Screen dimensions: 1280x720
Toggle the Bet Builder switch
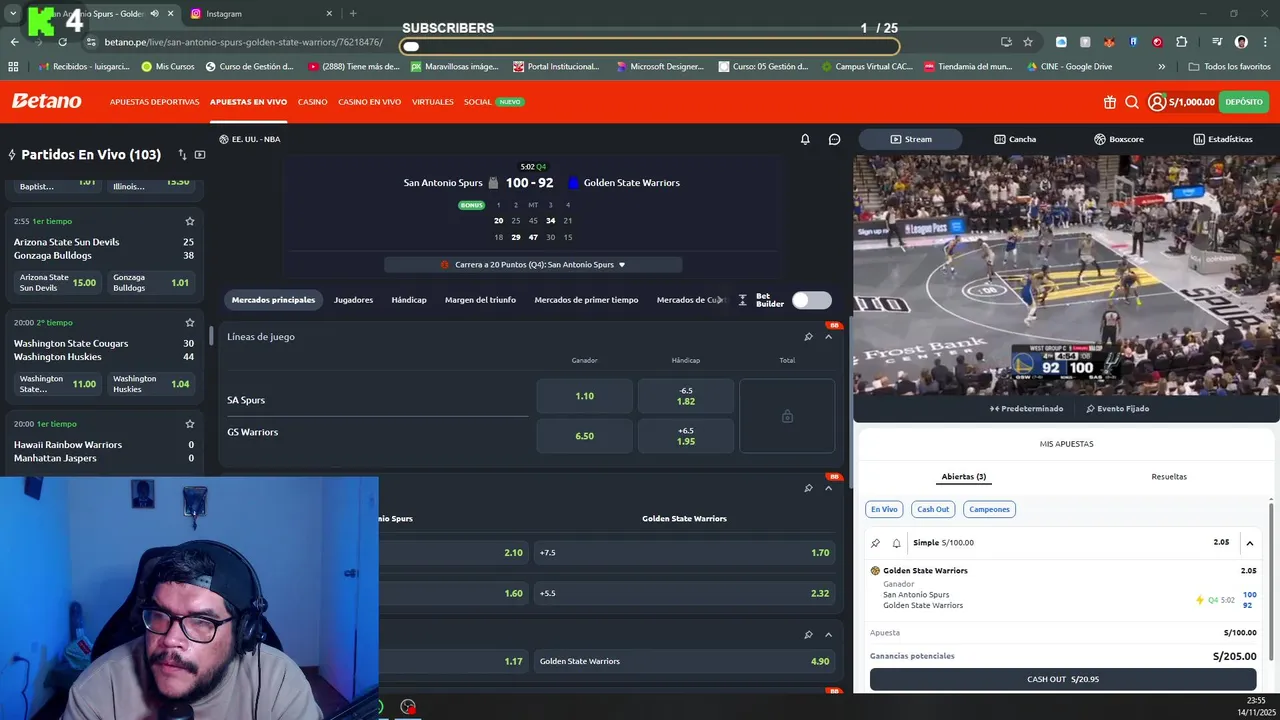pos(811,300)
